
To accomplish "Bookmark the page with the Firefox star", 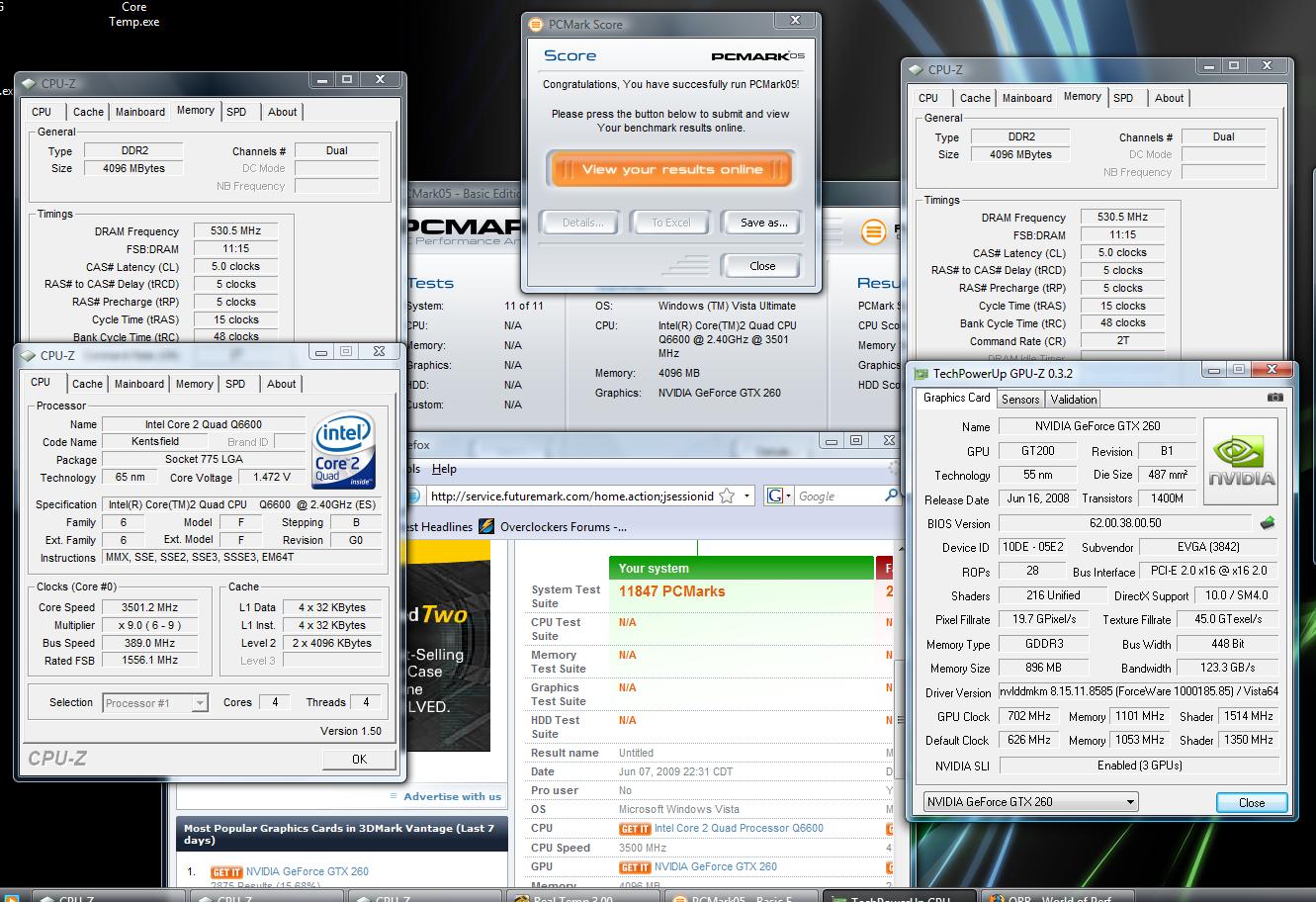I will pyautogui.click(x=727, y=496).
